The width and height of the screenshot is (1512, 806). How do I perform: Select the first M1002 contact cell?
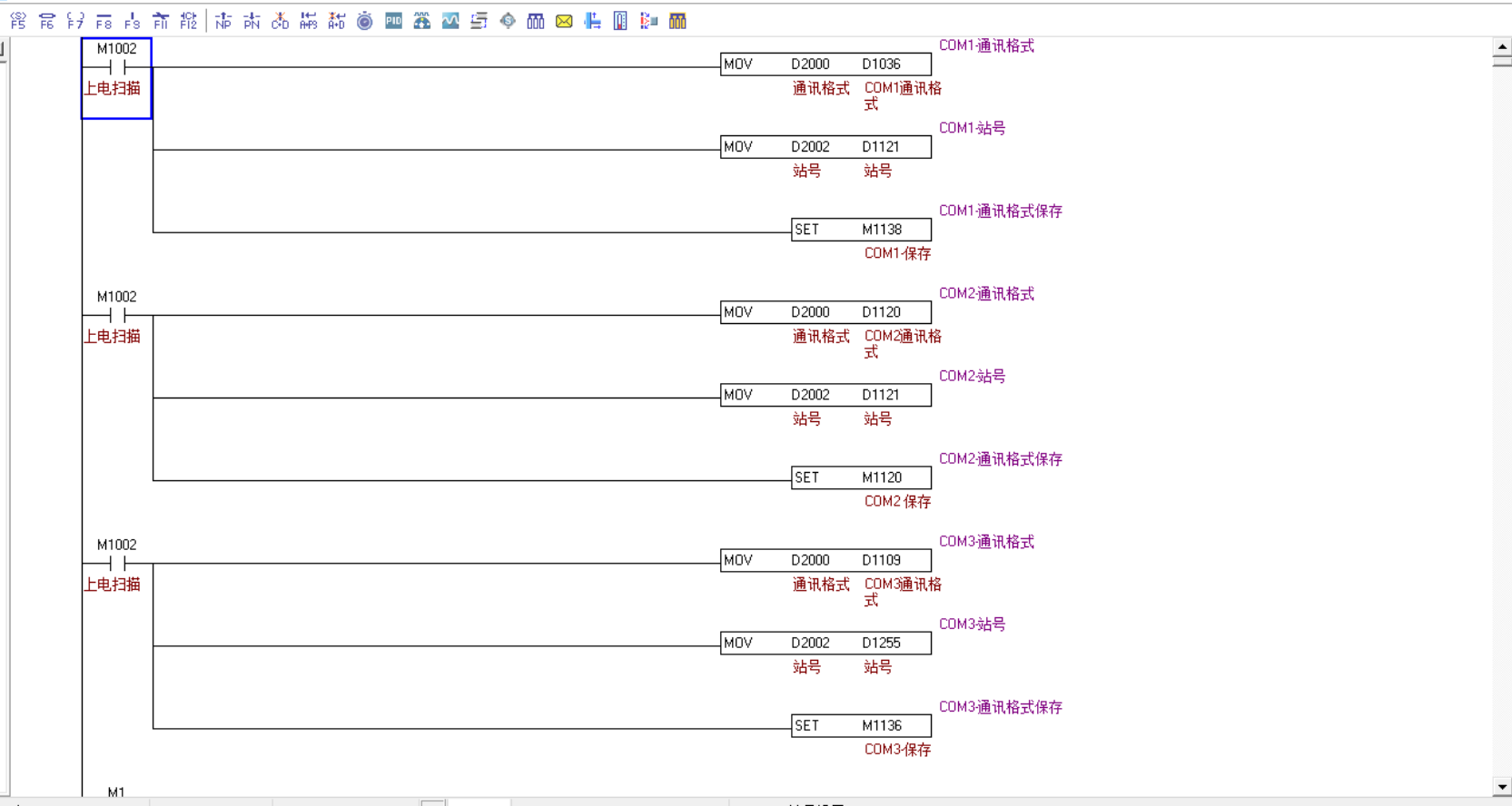pyautogui.click(x=116, y=78)
